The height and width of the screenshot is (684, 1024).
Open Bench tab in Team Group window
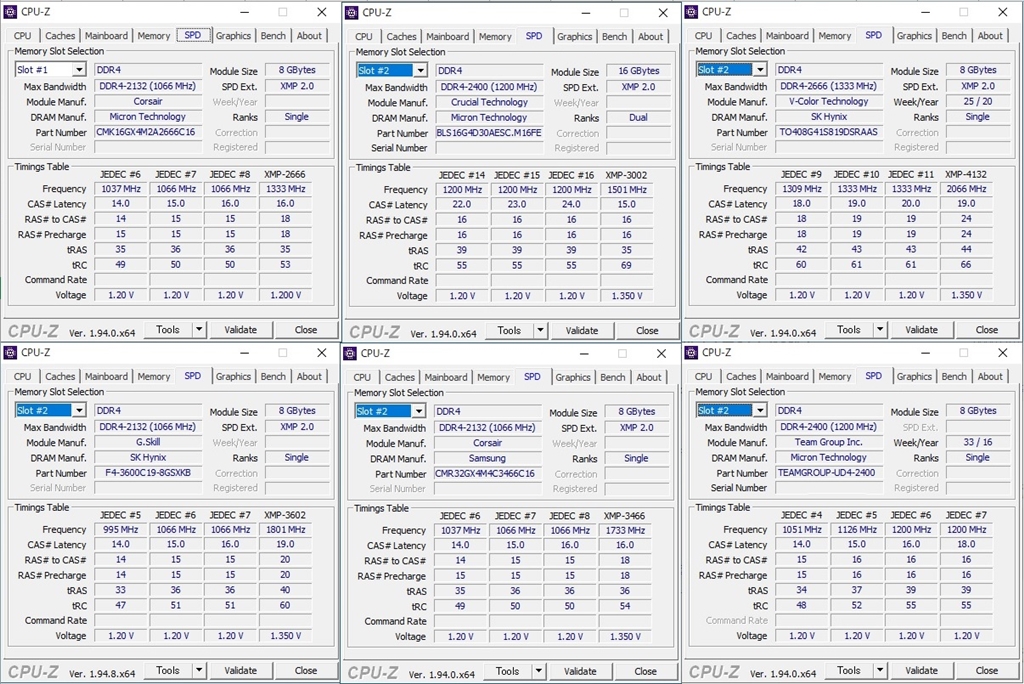[x=954, y=376]
